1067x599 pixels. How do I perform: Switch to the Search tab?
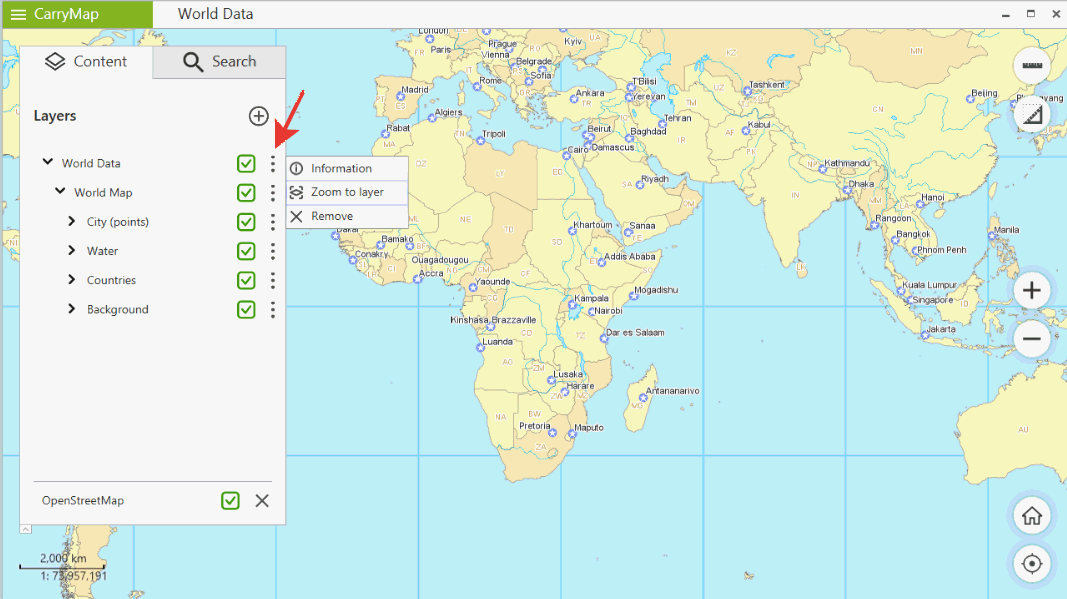tap(219, 62)
